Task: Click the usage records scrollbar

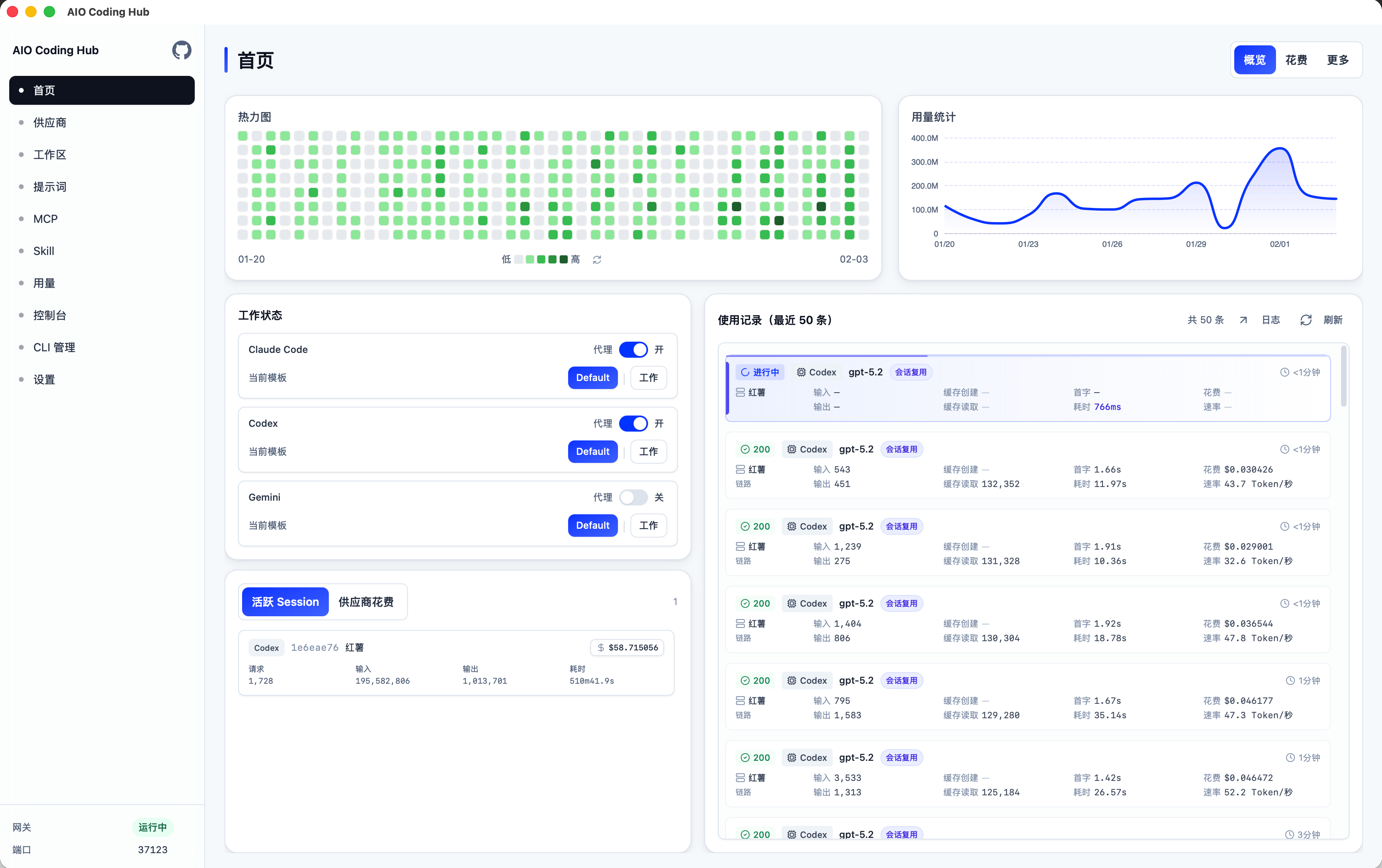Action: pos(1344,376)
